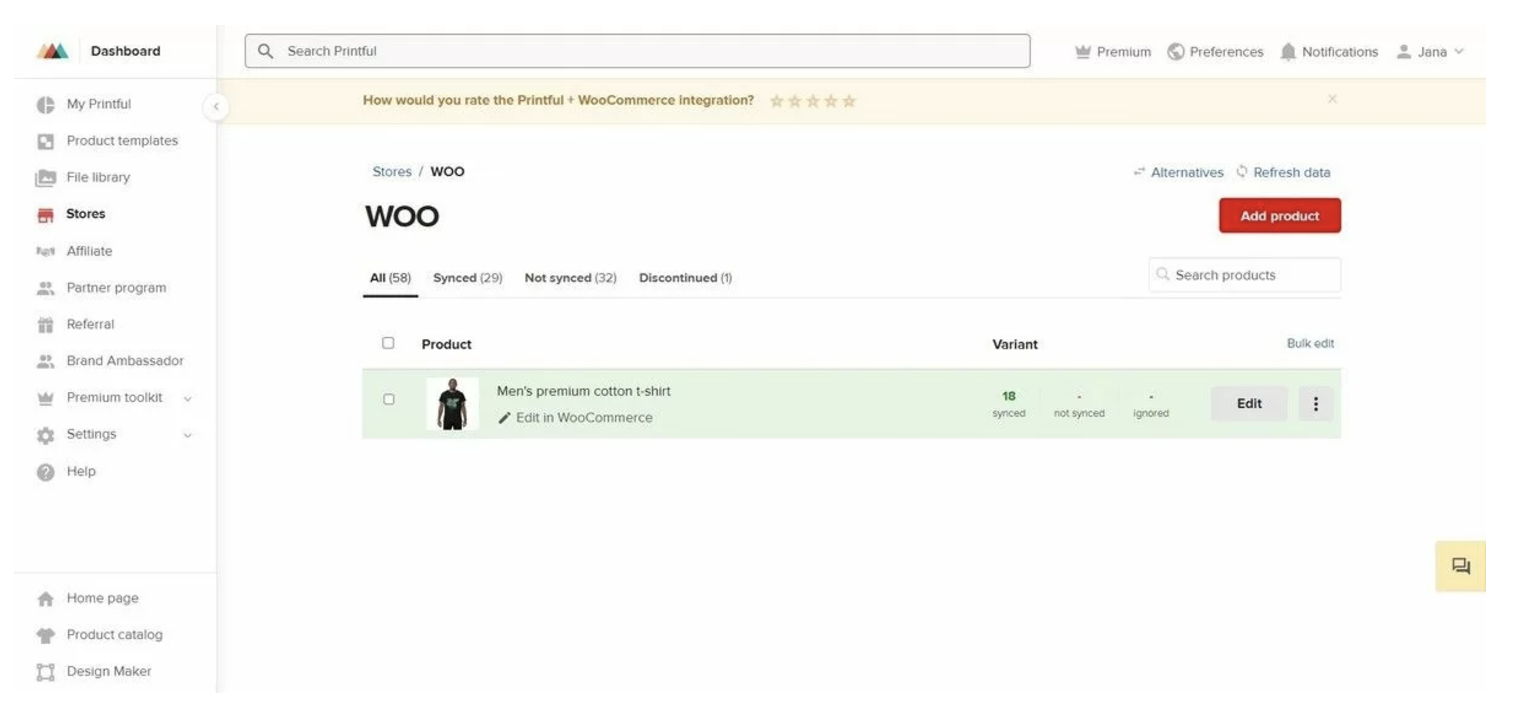This screenshot has width=1540, height=710.
Task: Click the user avatar icon beside Jana
Action: pyautogui.click(x=1404, y=52)
